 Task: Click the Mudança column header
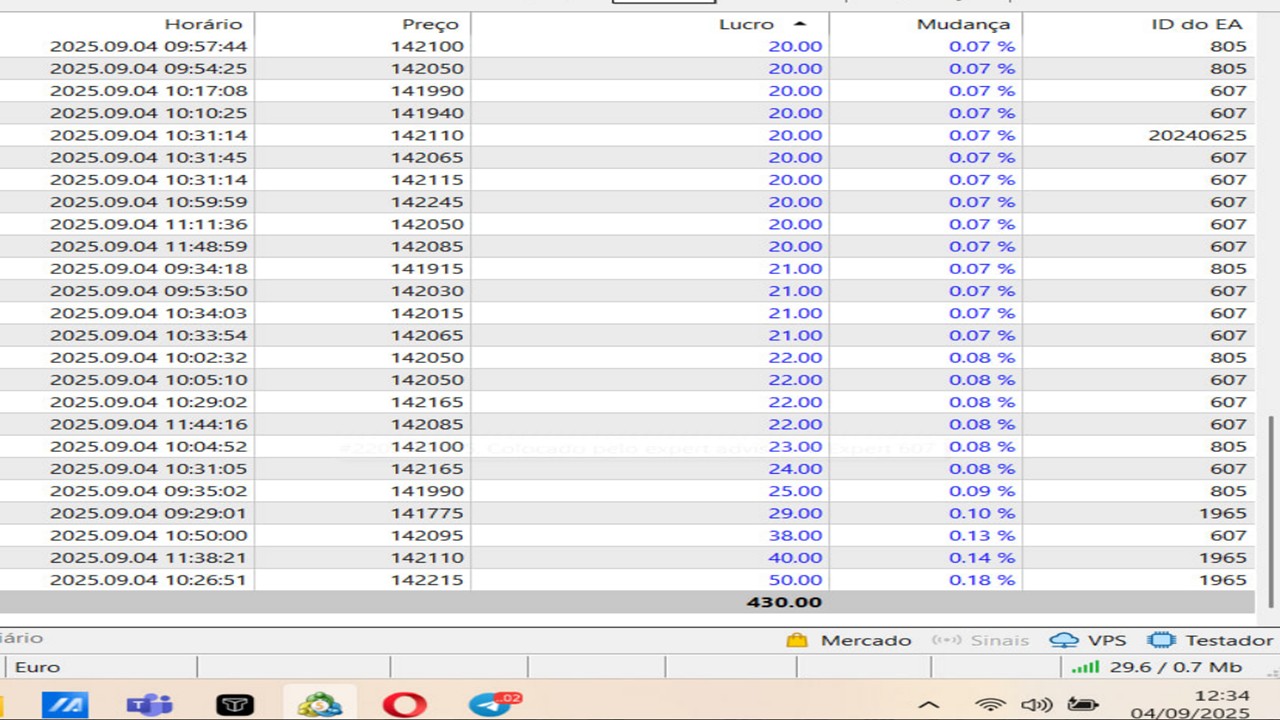(x=963, y=24)
